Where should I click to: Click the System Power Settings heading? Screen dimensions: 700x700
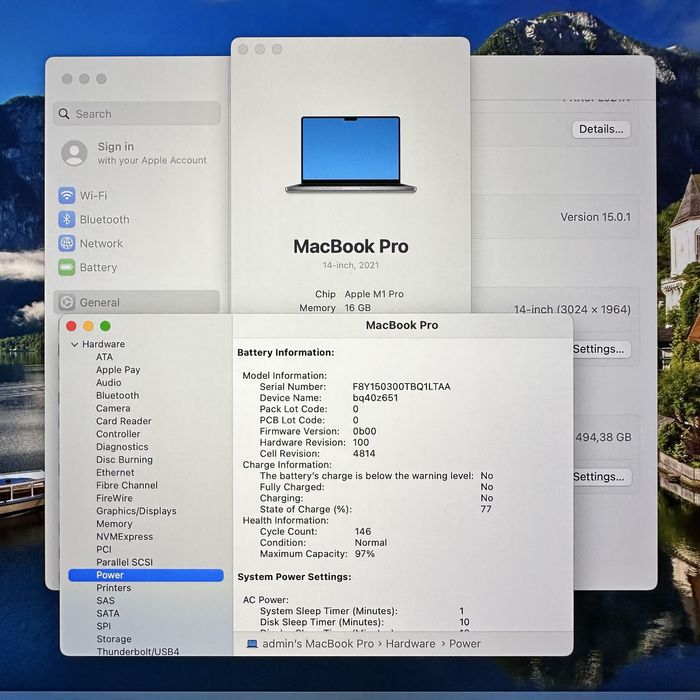[x=294, y=577]
